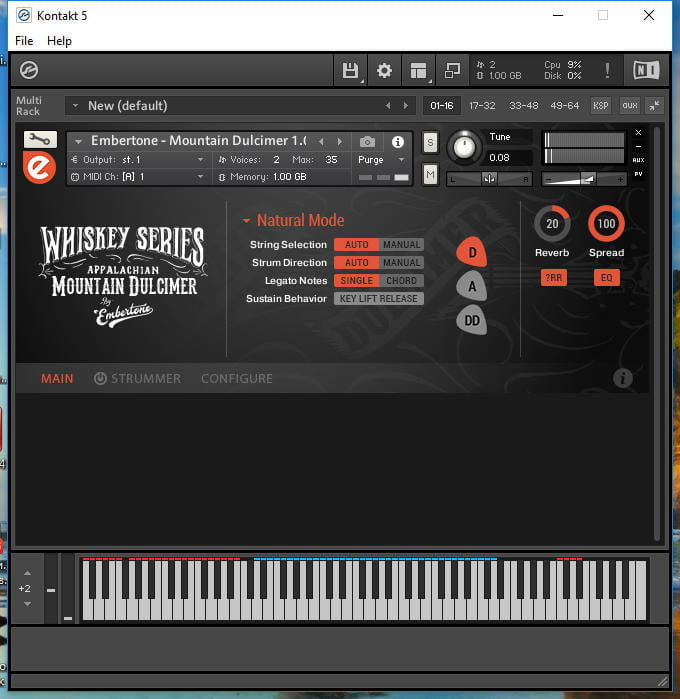Viewport: 680px width, 699px height.
Task: Remove instrument with small X button
Action: pos(639,132)
